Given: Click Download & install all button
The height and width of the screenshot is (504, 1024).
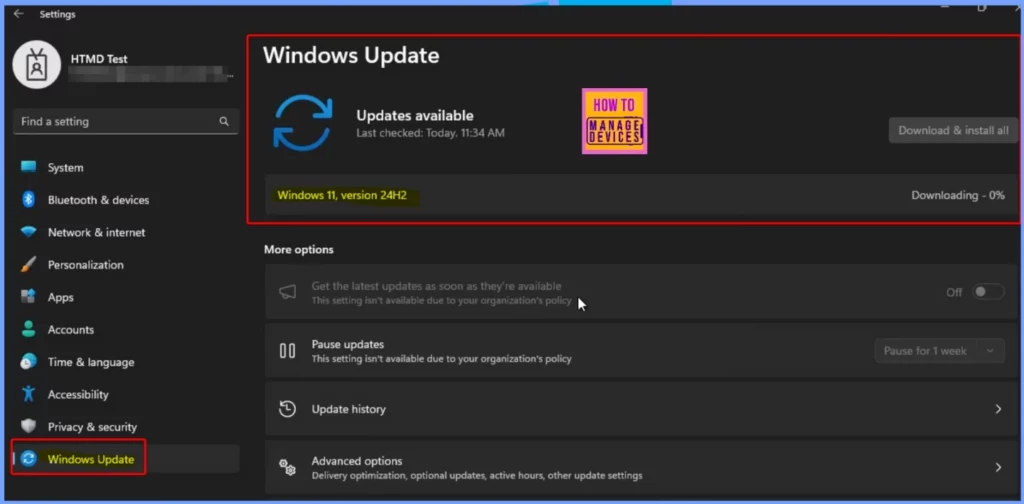Looking at the screenshot, I should click(x=953, y=131).
